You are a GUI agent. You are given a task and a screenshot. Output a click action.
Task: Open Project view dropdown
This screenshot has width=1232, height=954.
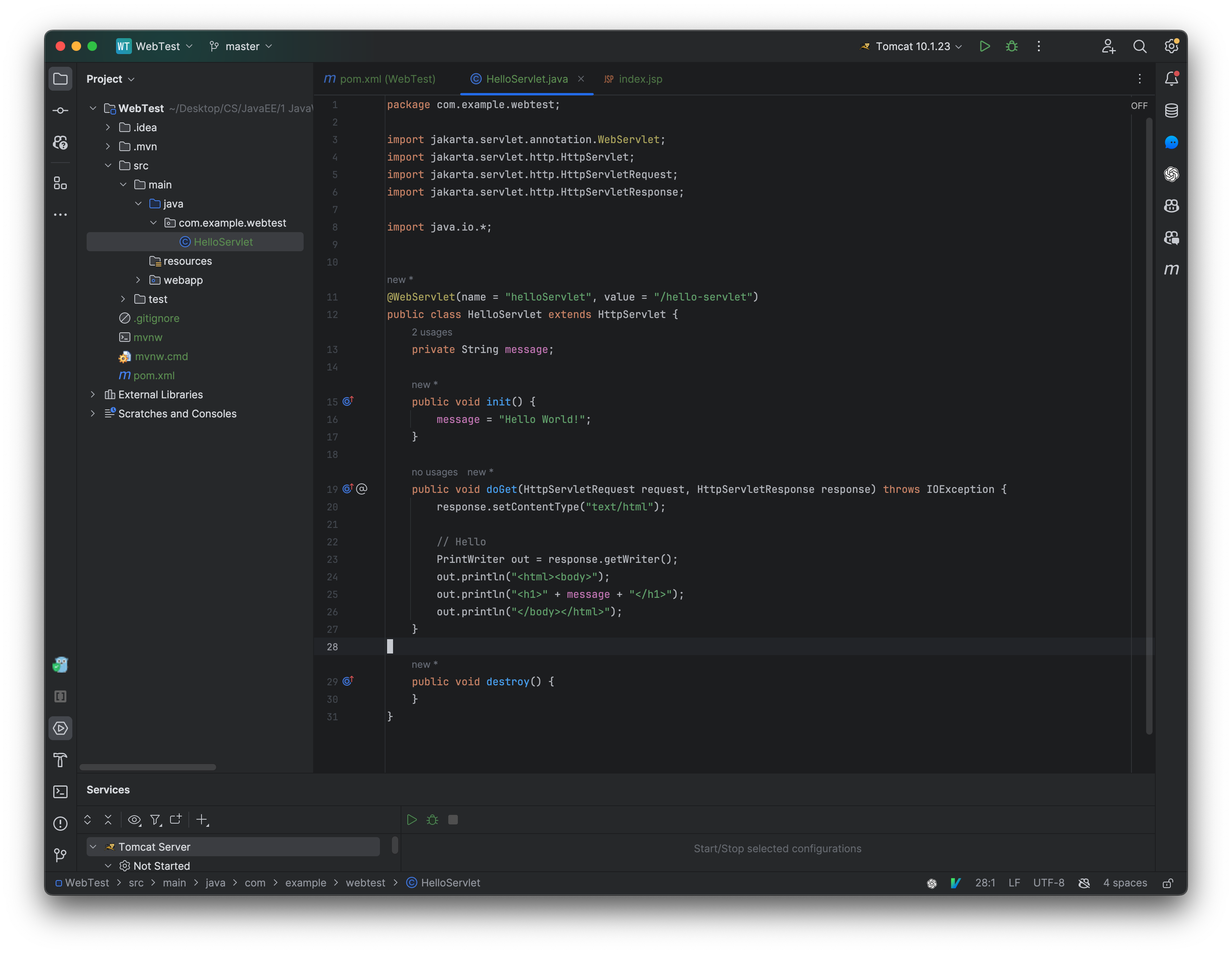click(x=110, y=79)
